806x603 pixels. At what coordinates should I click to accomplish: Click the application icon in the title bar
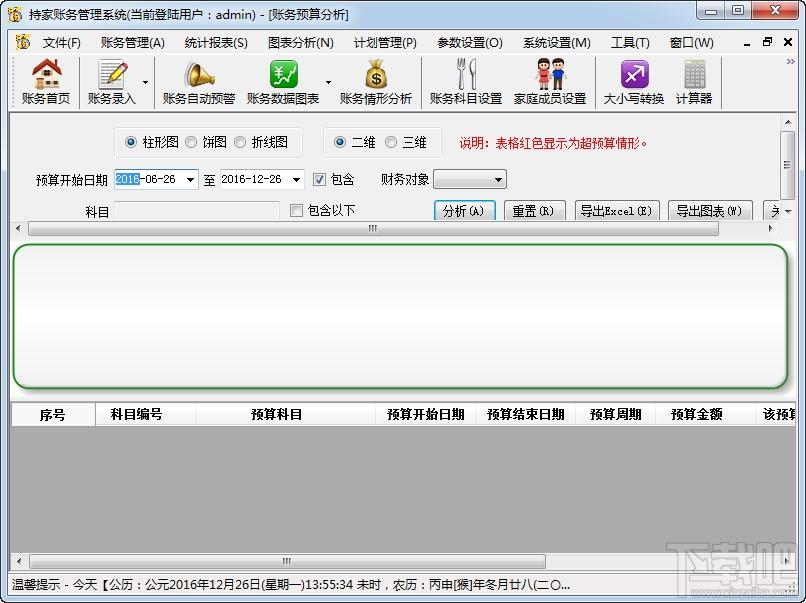tap(15, 14)
